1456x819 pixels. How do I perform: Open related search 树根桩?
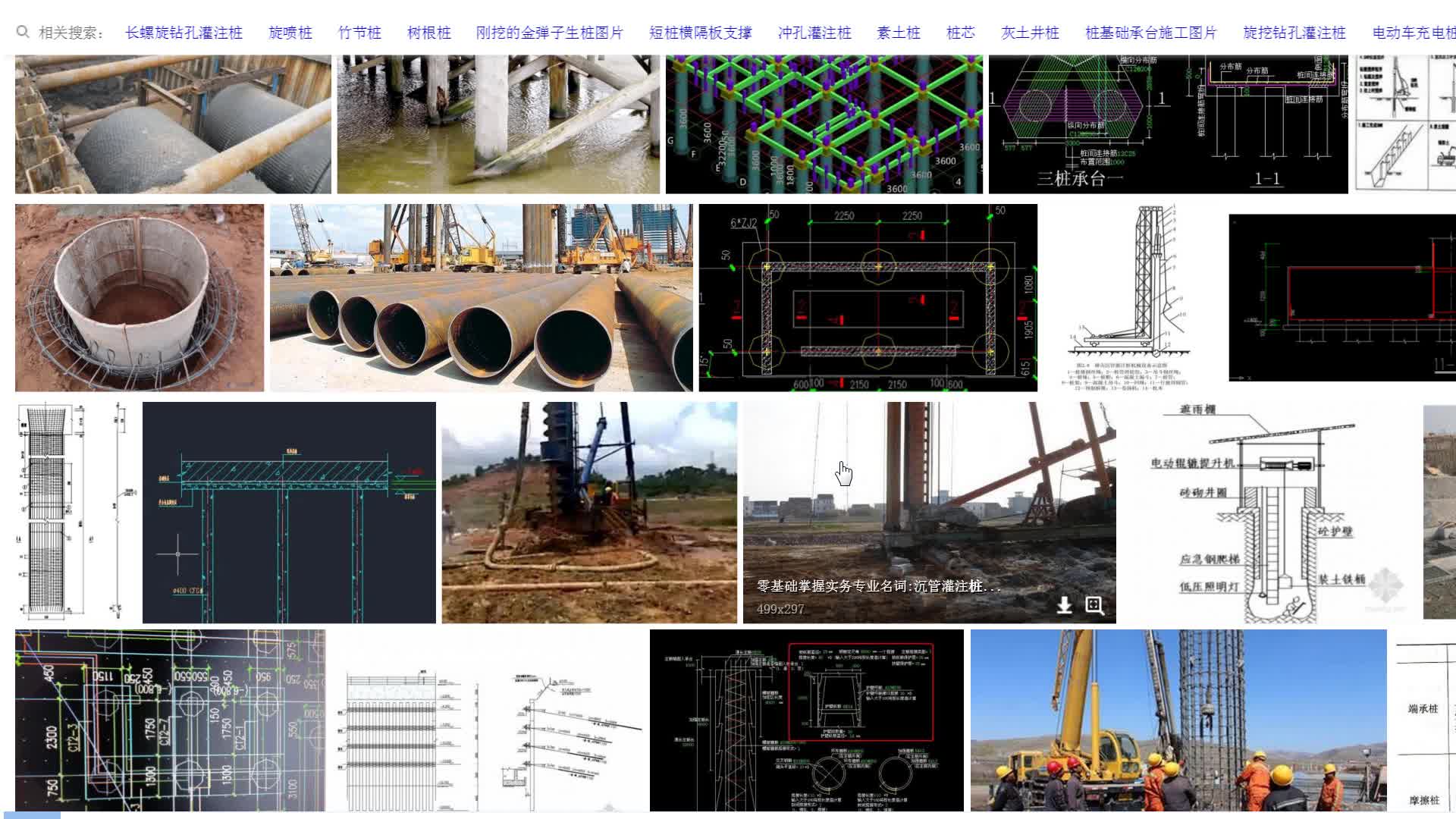click(x=428, y=33)
